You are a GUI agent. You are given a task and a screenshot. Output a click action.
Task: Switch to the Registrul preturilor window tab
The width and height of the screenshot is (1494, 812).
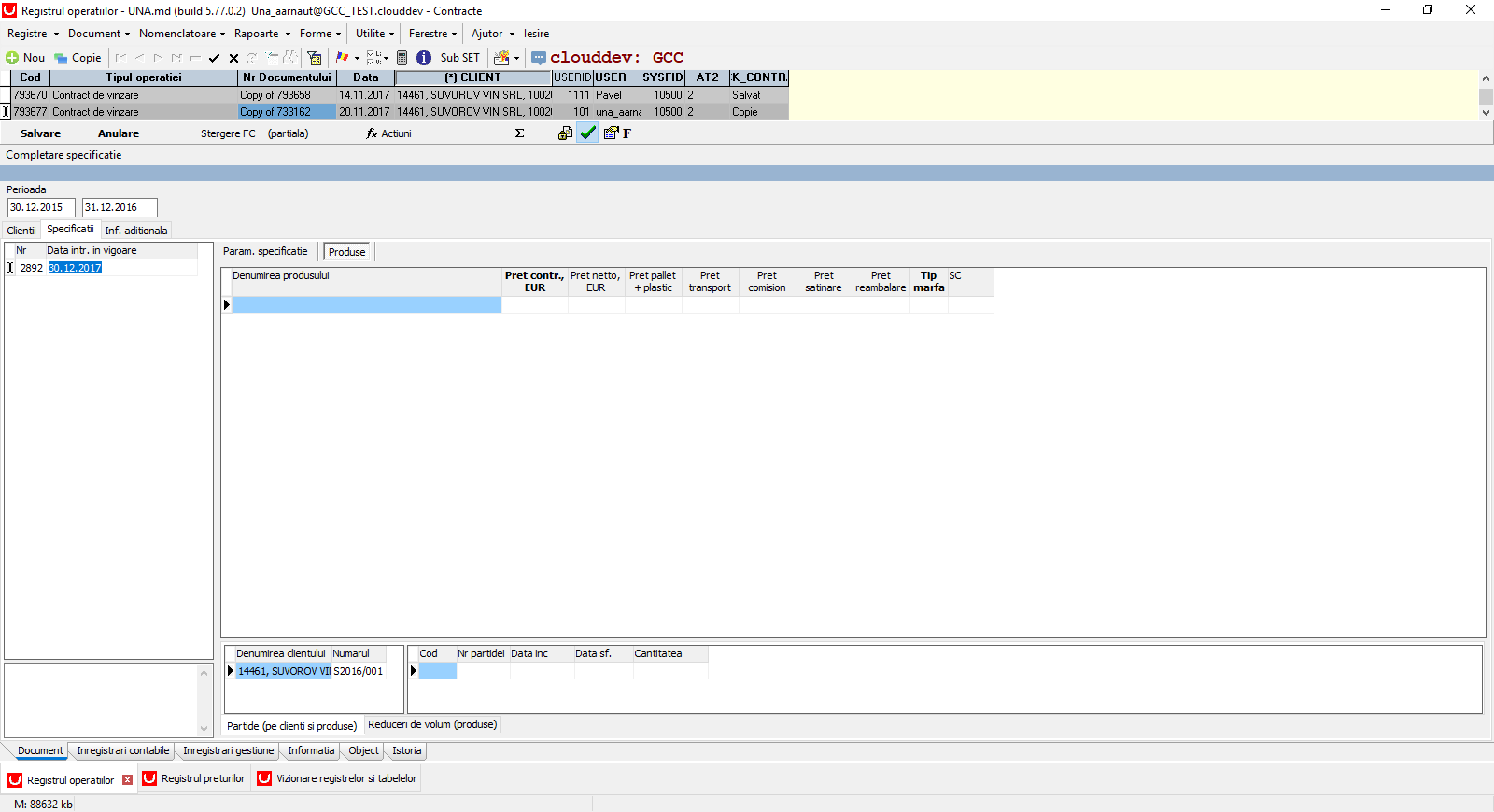click(x=195, y=778)
